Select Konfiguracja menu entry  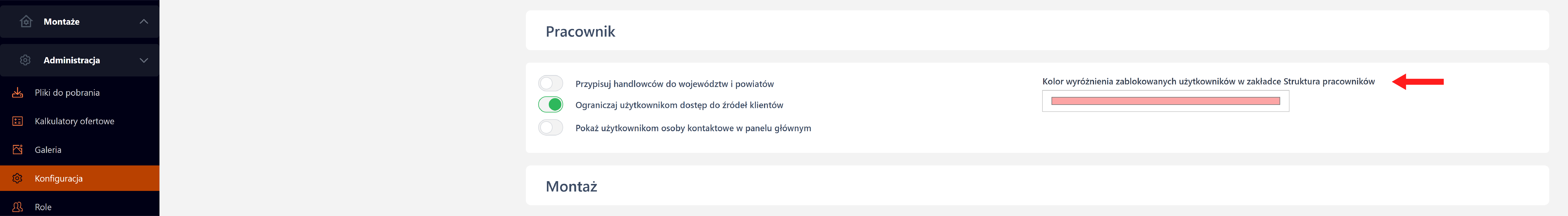coord(58,178)
